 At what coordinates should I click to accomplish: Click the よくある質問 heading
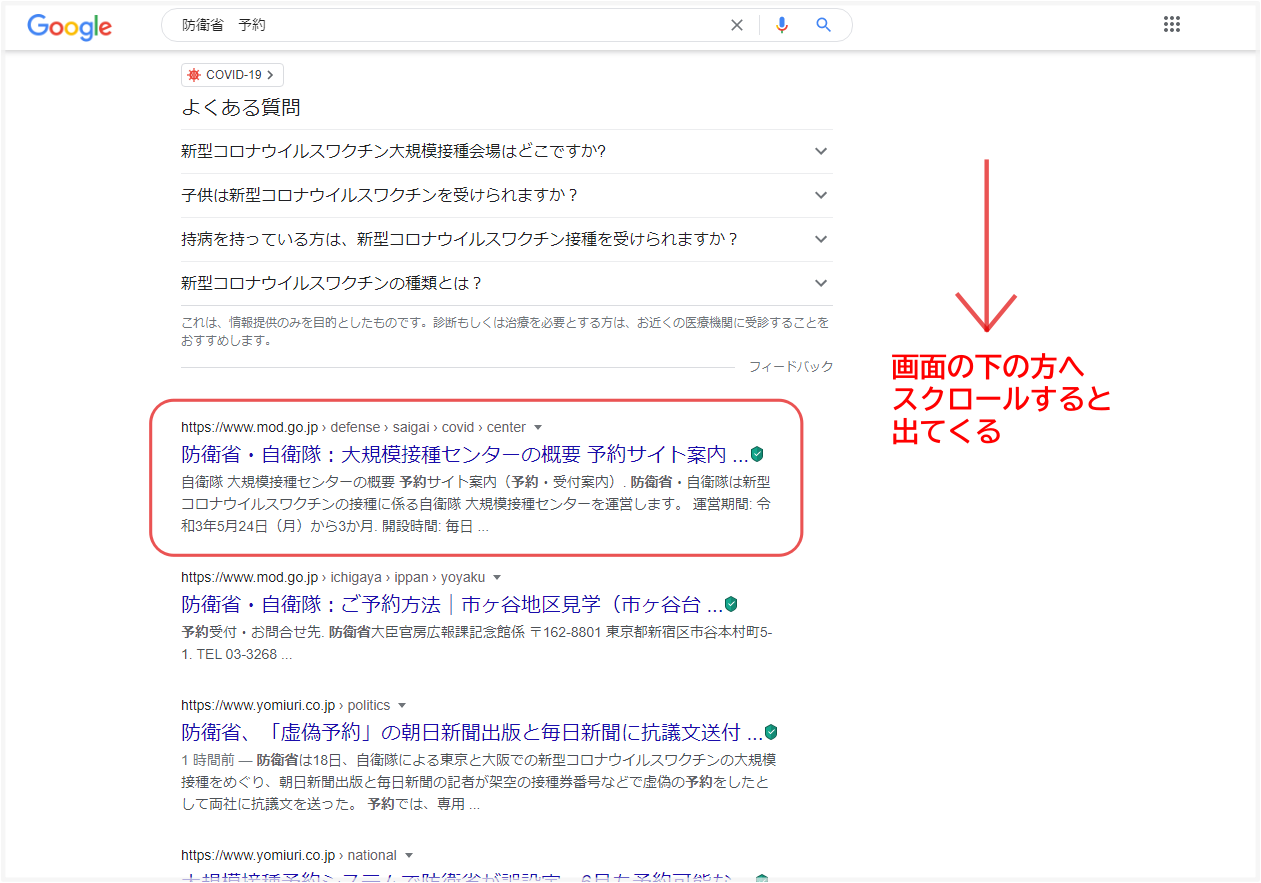(241, 107)
